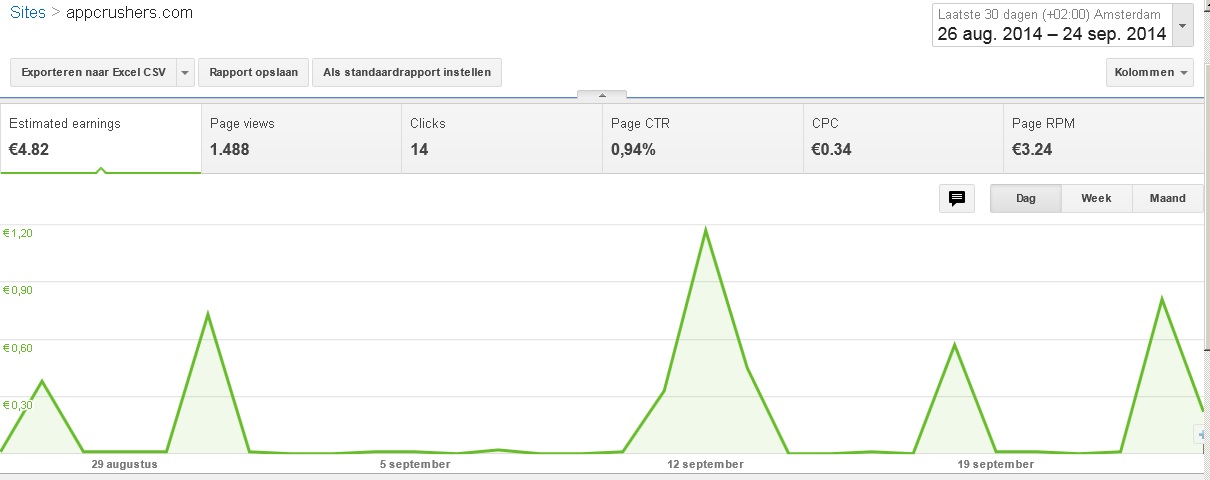Follow the Sites breadcrumb link
This screenshot has width=1210, height=480.
28,14
